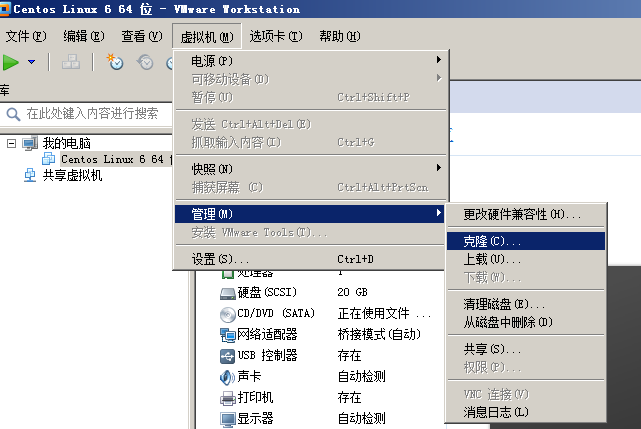641x429 pixels.
Task: Choose 克隆(C)... submenu entry
Action: 526,241
